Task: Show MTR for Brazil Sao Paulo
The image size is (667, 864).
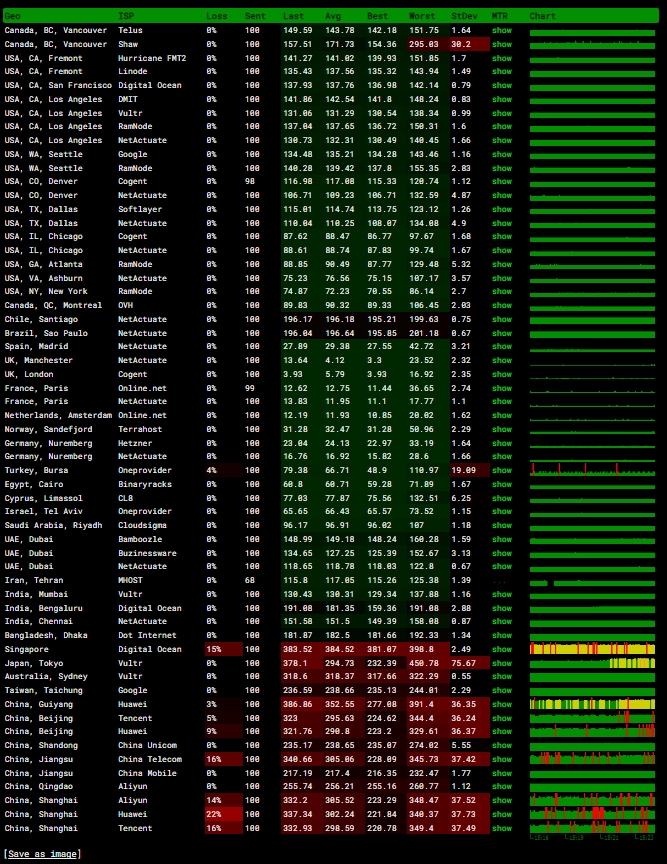Action: (x=502, y=333)
